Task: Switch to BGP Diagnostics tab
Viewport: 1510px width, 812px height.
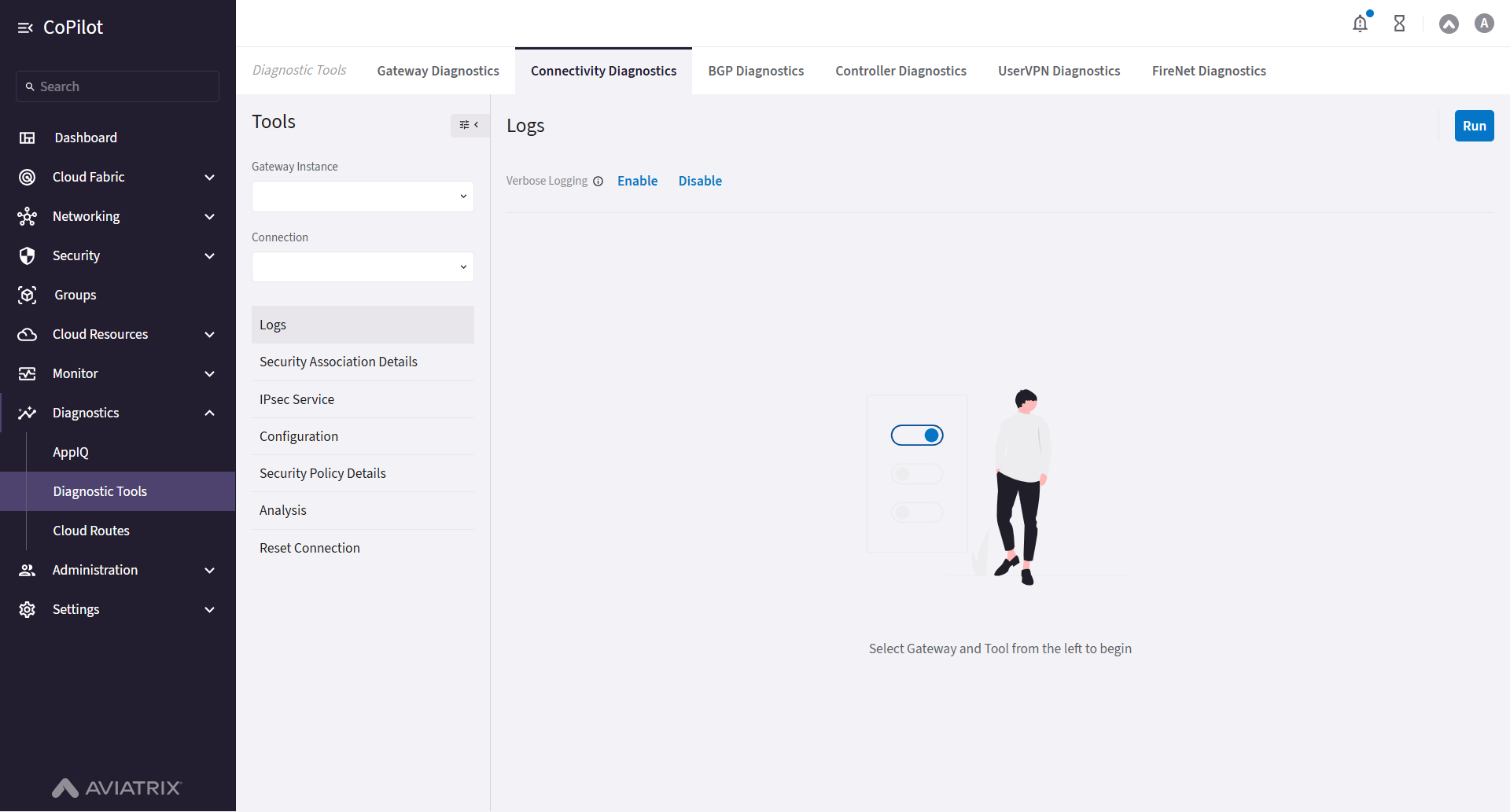Action: coord(756,71)
